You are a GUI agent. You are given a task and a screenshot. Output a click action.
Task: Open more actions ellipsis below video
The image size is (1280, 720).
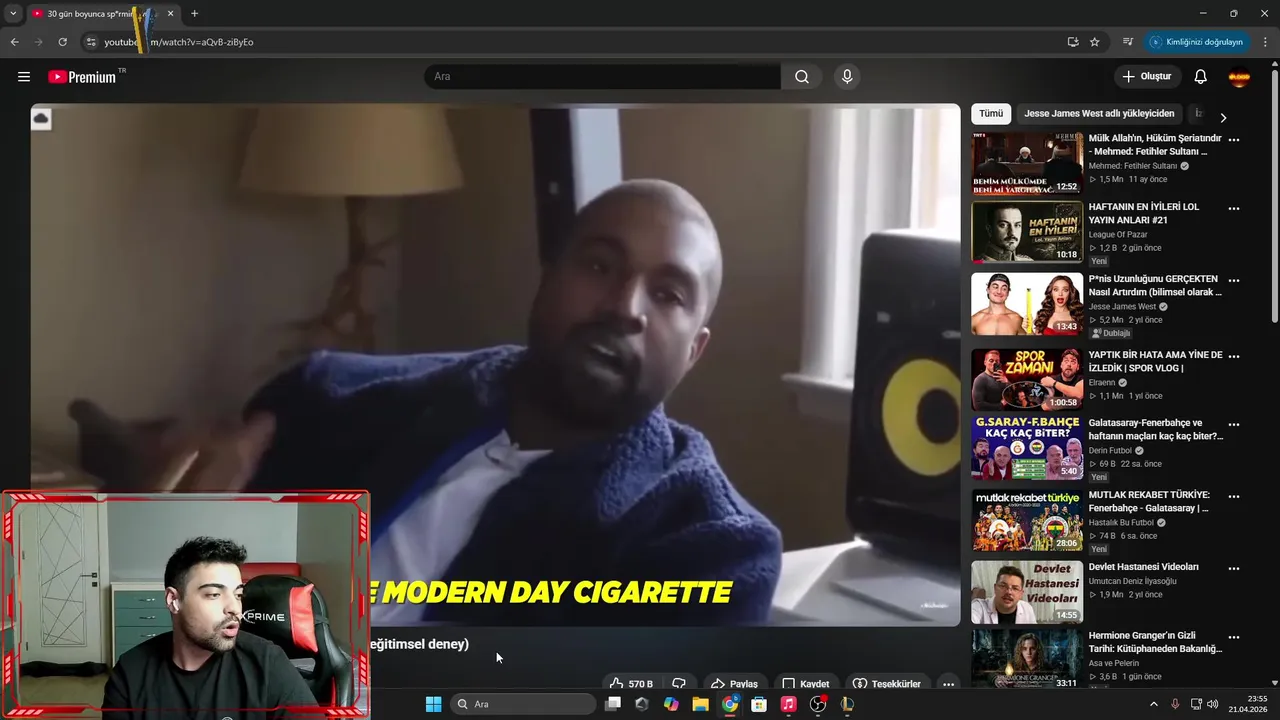coord(948,684)
